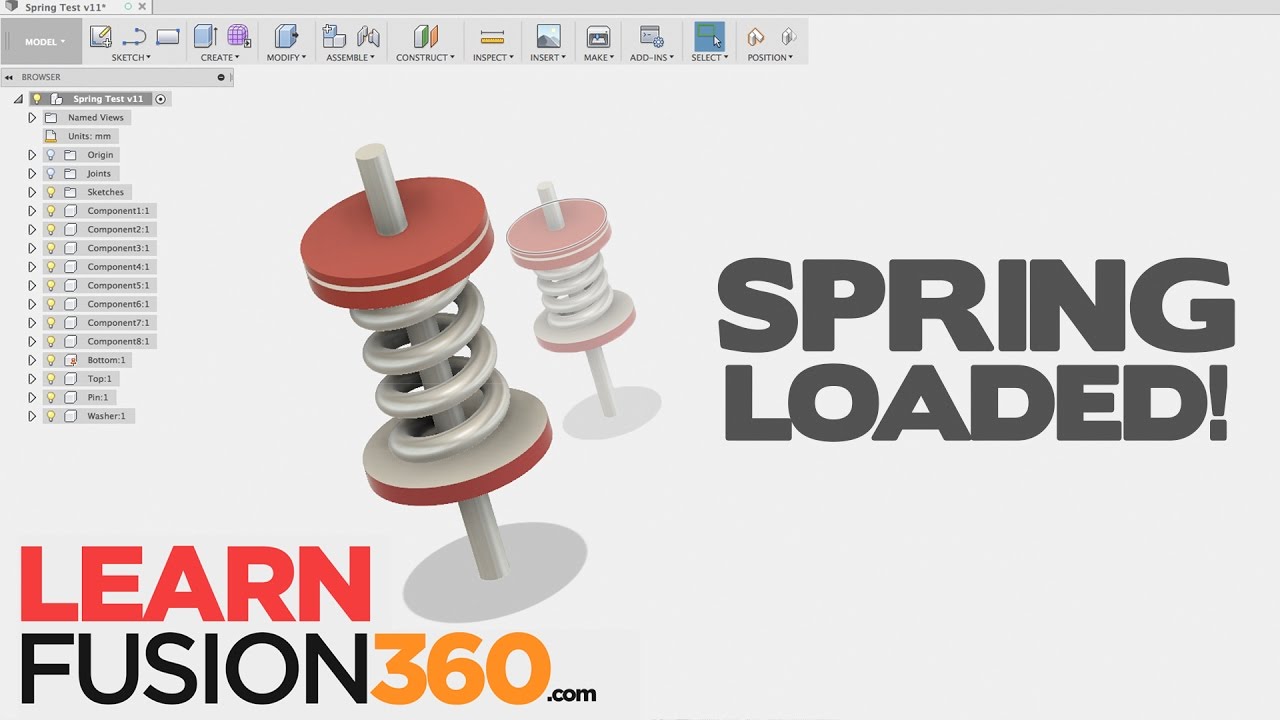1280x720 pixels.
Task: Collapse the Browser panel with double arrows
Action: click(x=7, y=77)
